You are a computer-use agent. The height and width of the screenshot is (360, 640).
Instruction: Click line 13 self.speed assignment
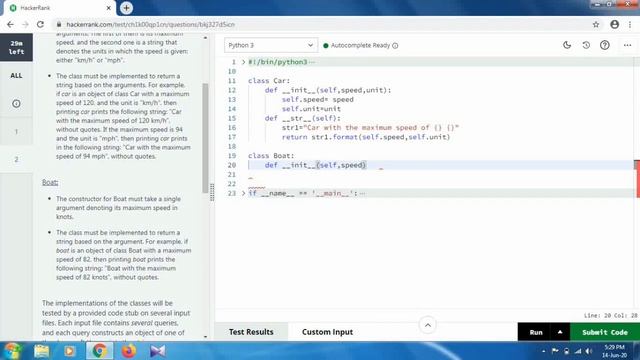tap(318, 100)
